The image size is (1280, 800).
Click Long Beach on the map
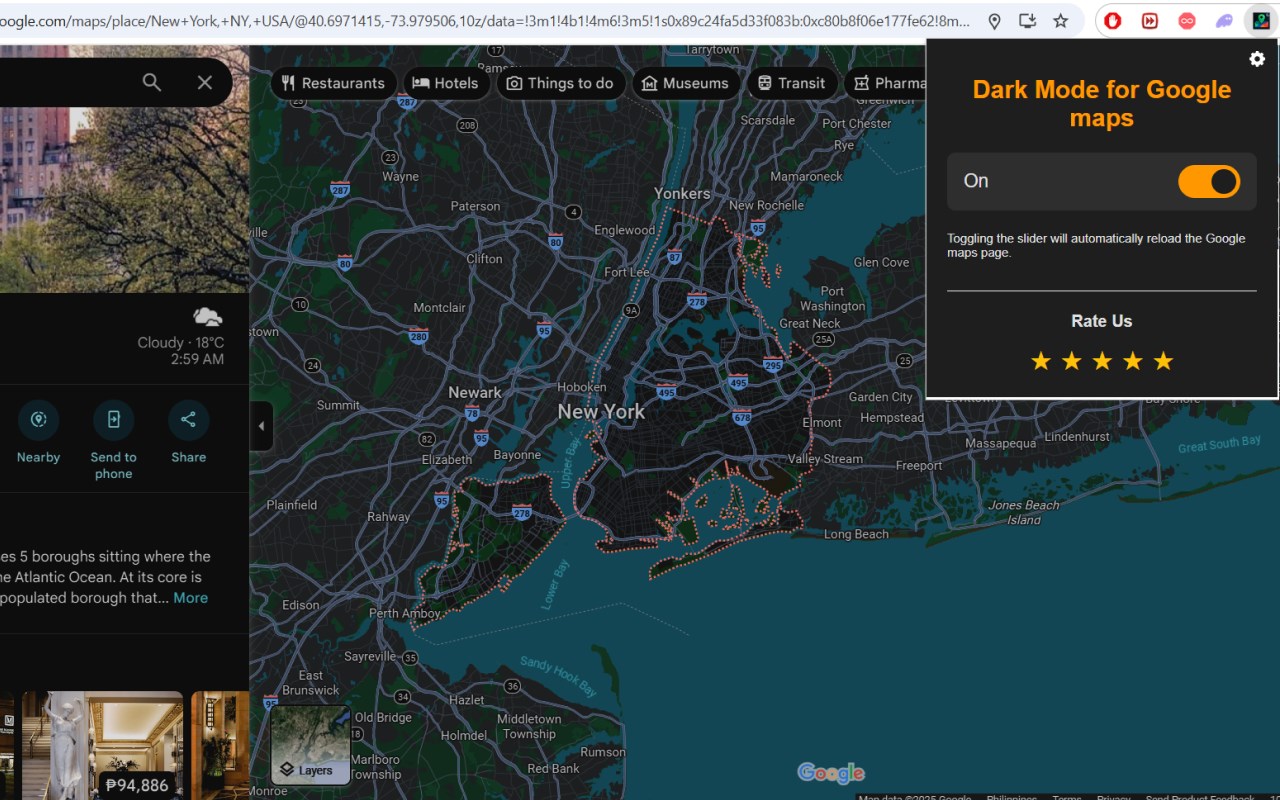tap(856, 535)
